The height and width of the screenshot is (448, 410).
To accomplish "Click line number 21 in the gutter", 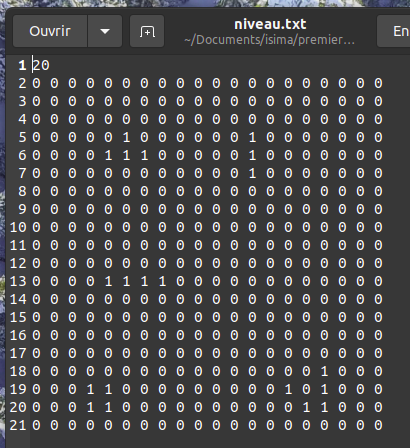I will 18,425.
